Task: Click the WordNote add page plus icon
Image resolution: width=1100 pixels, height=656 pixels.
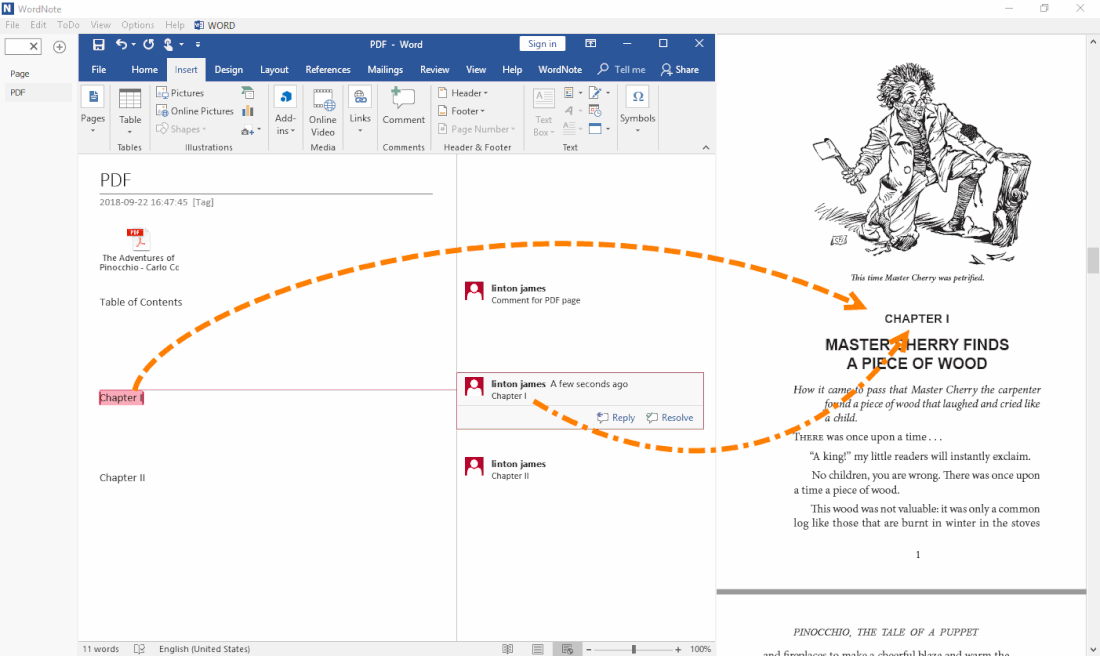Action: coord(60,47)
